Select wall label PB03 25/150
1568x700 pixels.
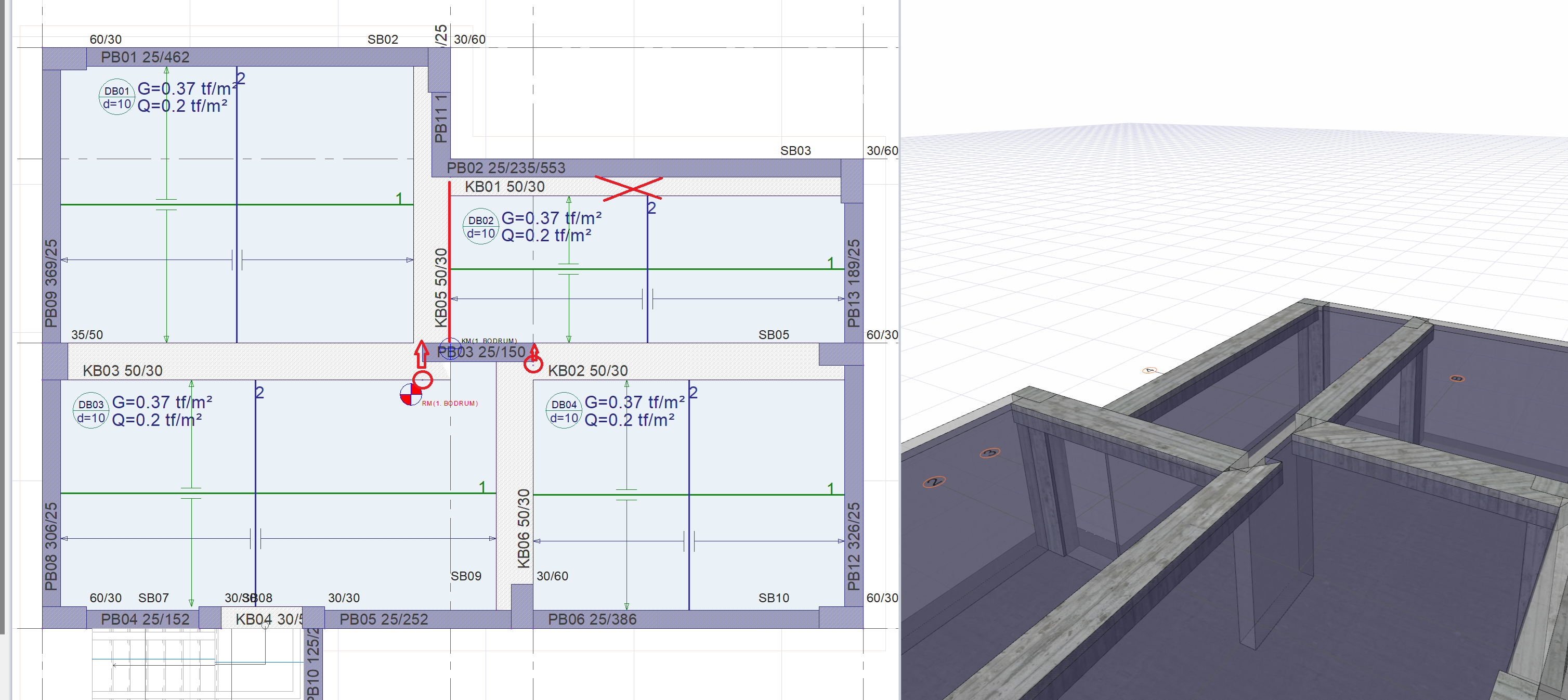pyautogui.click(x=481, y=353)
